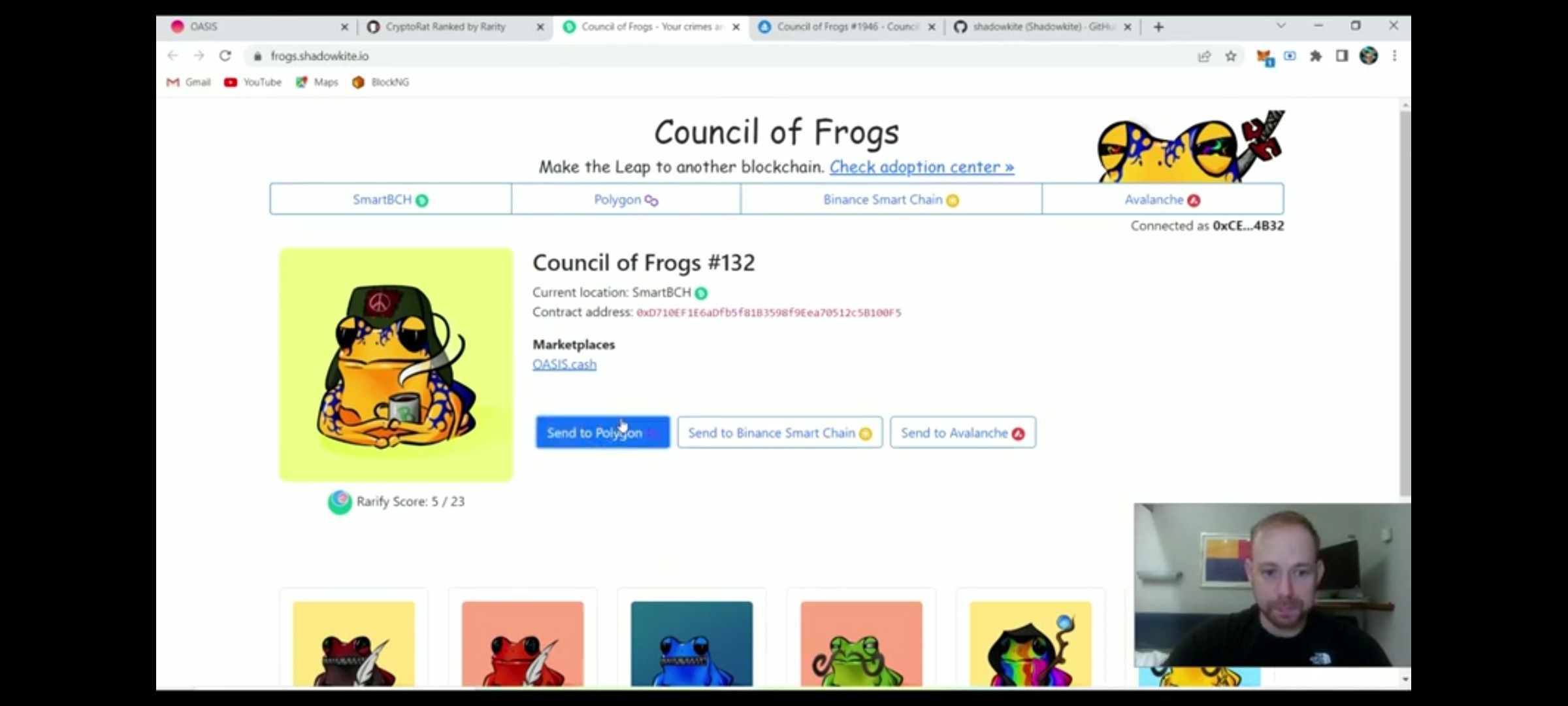Click the Frog #132 large image
This screenshot has width=1568, height=706.
(x=397, y=365)
